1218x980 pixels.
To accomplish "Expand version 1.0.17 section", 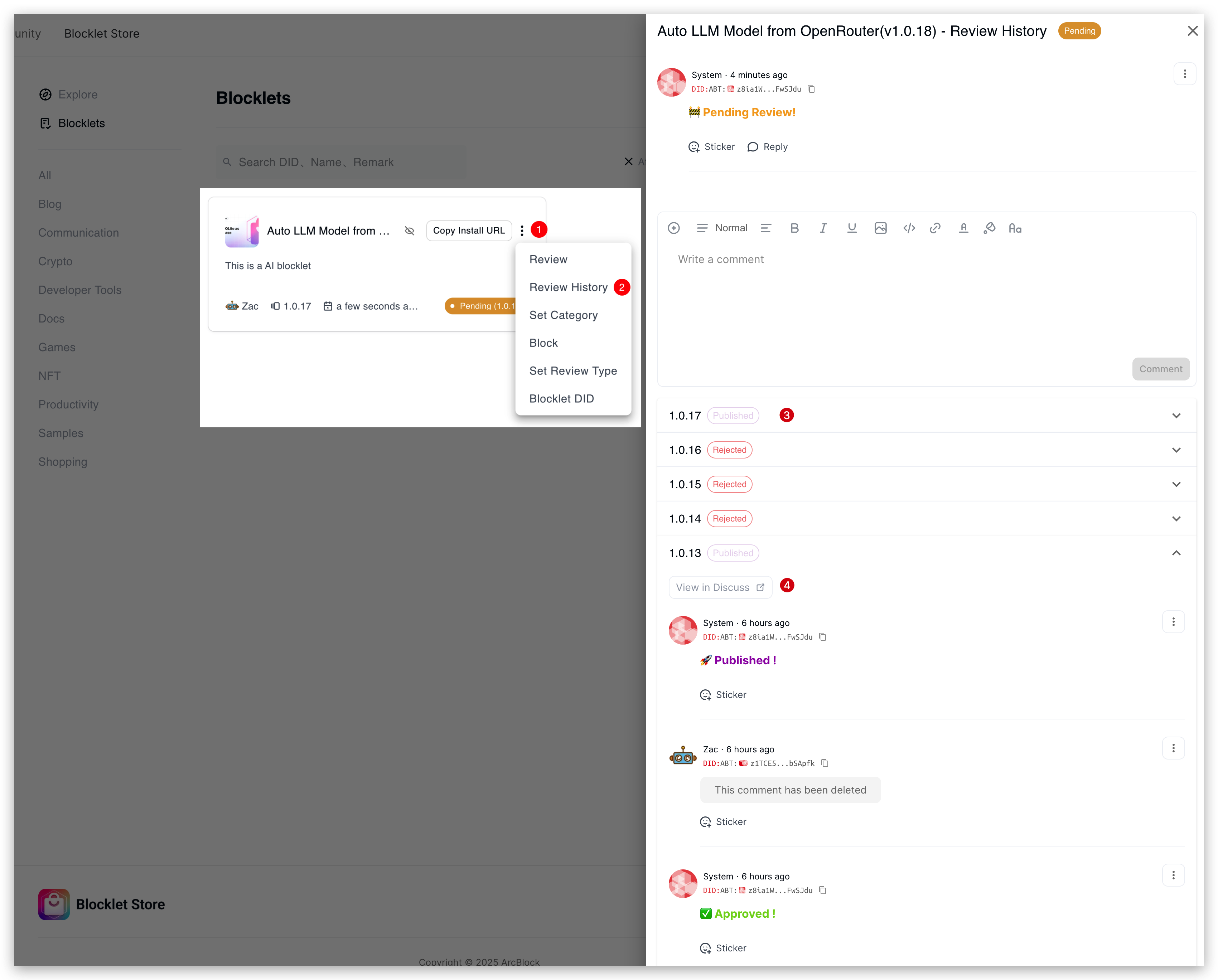I will coord(1176,416).
